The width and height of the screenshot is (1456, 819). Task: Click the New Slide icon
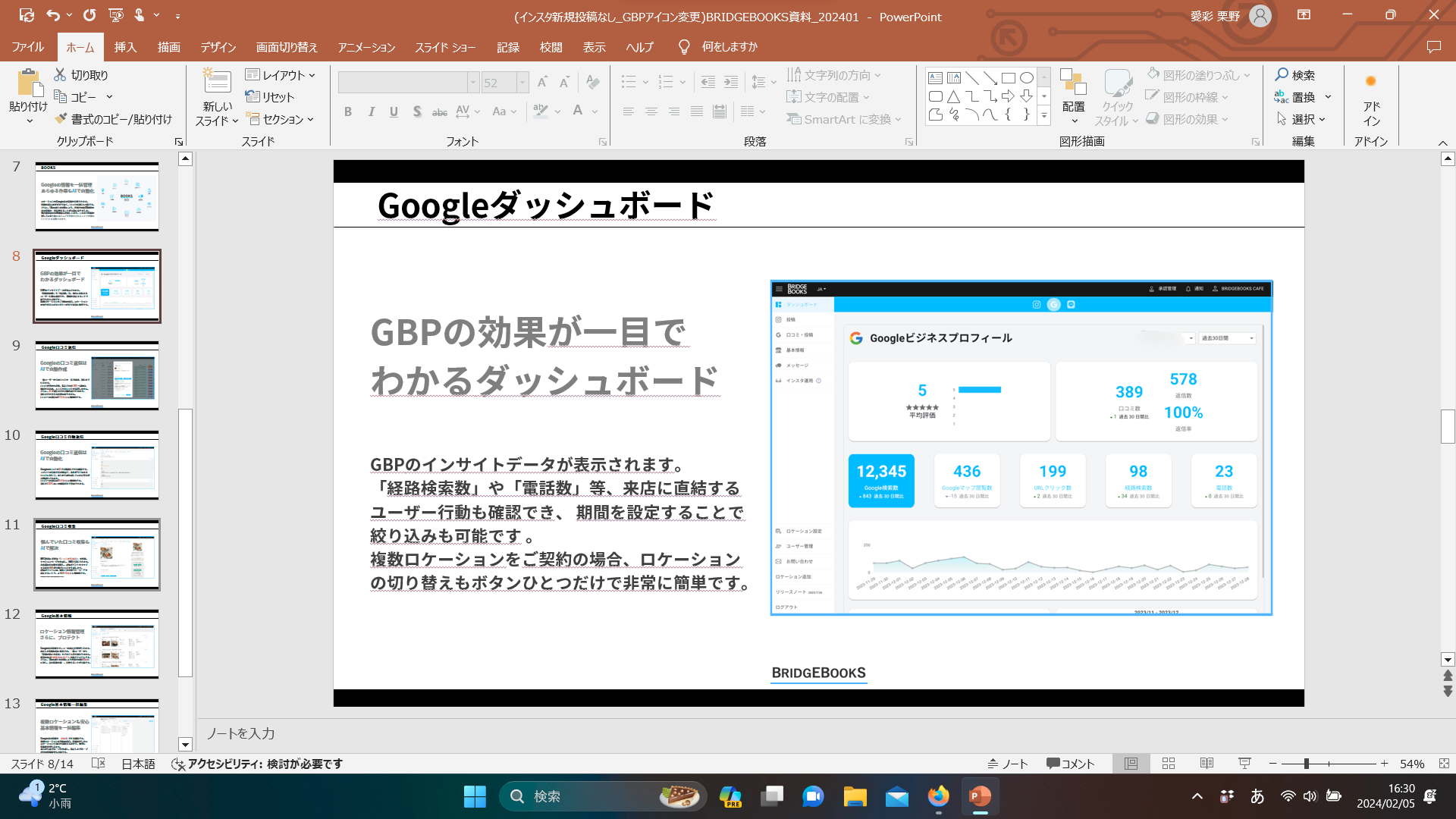[x=217, y=81]
